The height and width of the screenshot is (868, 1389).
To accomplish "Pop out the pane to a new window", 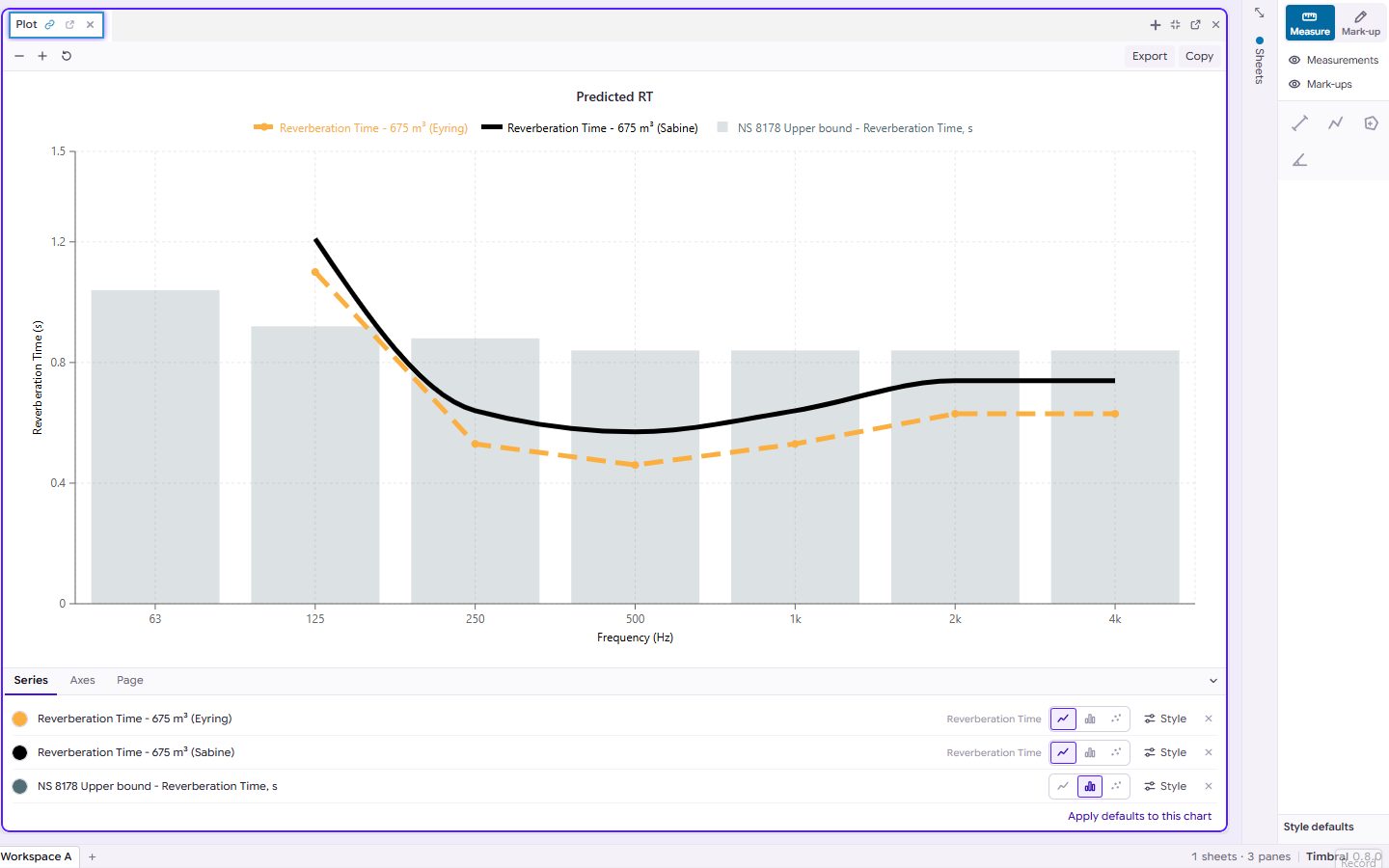I will tap(1196, 25).
